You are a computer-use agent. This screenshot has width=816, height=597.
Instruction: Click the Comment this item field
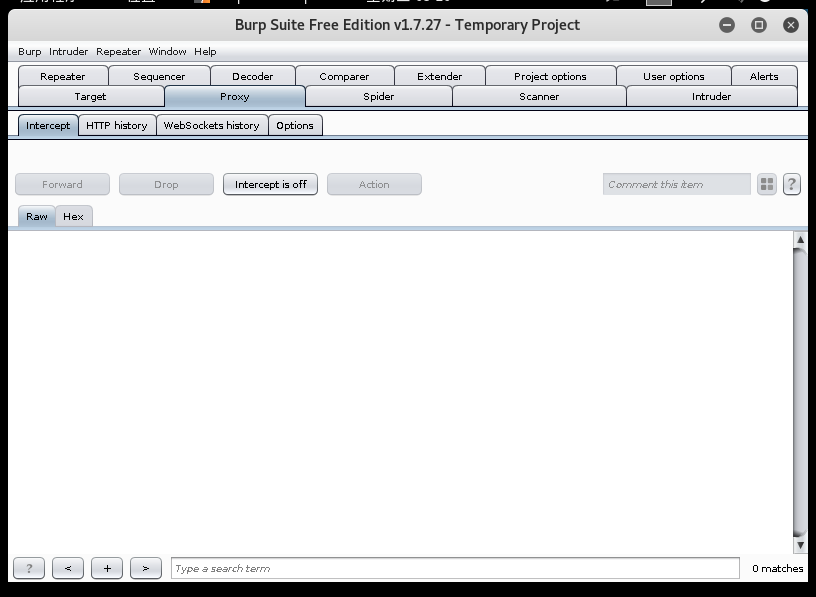pyautogui.click(x=677, y=184)
